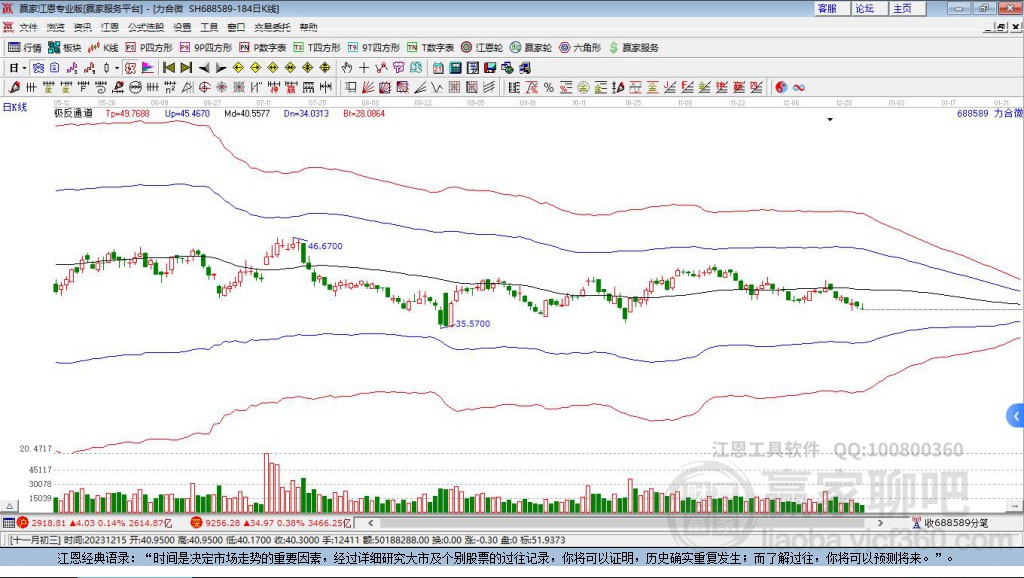This screenshot has width=1024, height=578.
Task: Open the calculator icon in toolbar
Action: [x=455, y=67]
